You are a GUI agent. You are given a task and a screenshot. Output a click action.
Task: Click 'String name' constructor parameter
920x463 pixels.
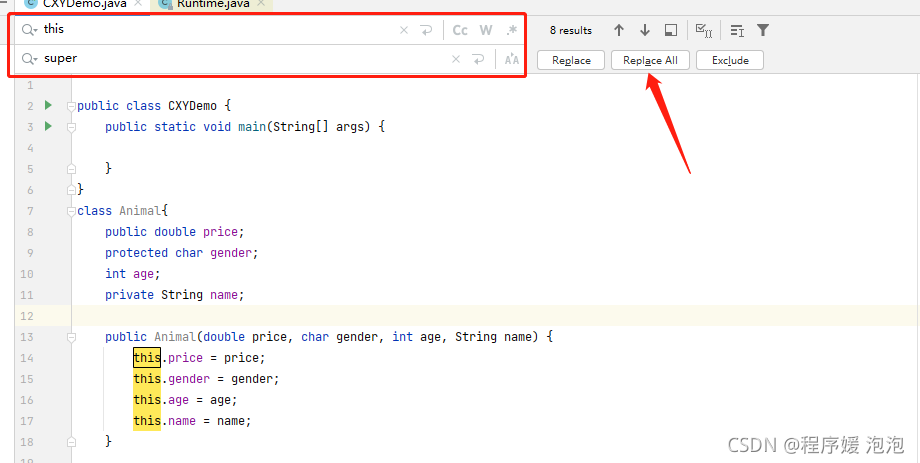click(x=492, y=337)
